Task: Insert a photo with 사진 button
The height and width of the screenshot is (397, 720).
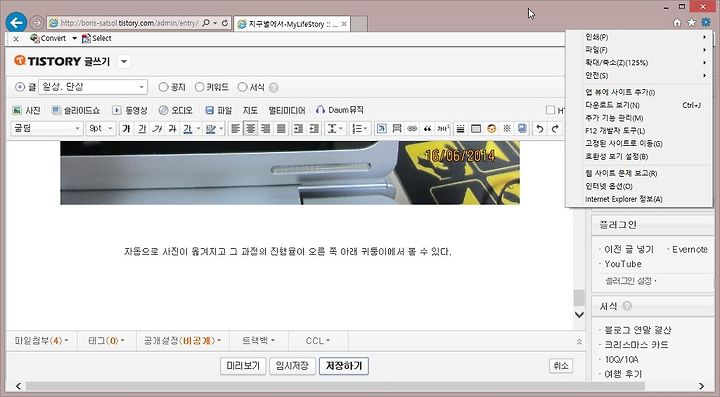Action: tap(26, 110)
